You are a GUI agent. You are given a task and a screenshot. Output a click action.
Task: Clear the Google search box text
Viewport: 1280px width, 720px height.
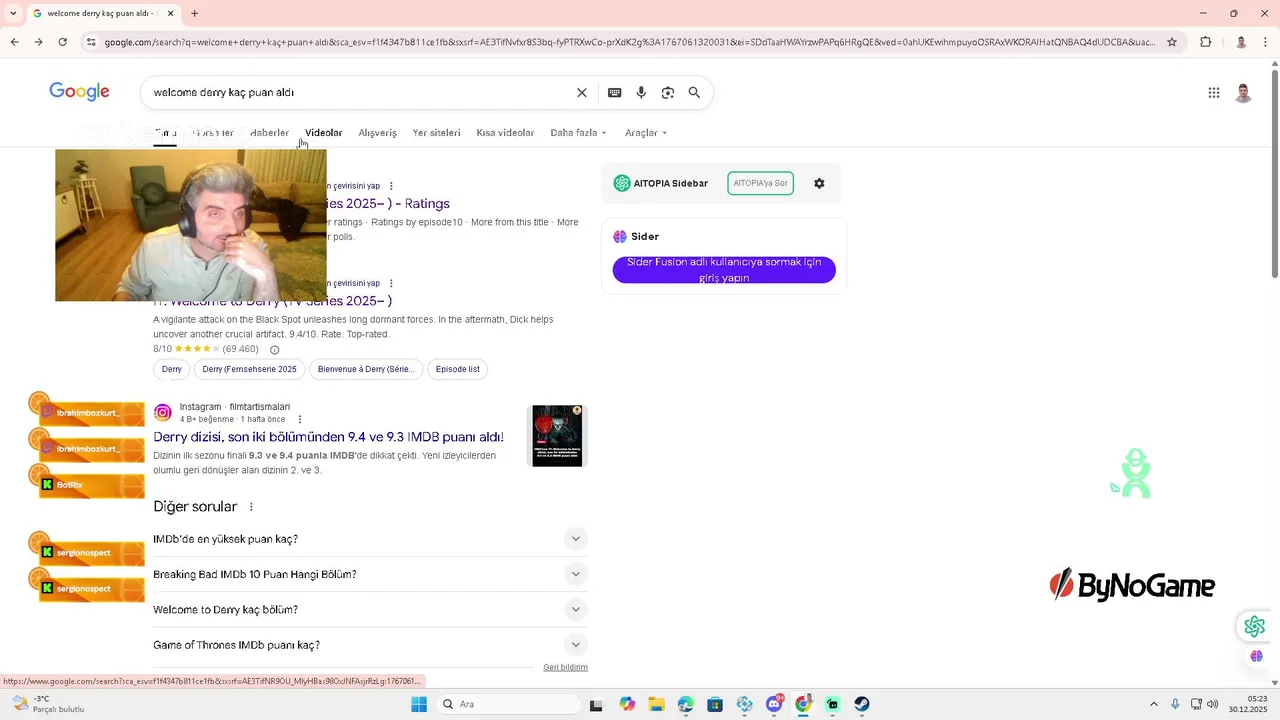(582, 92)
